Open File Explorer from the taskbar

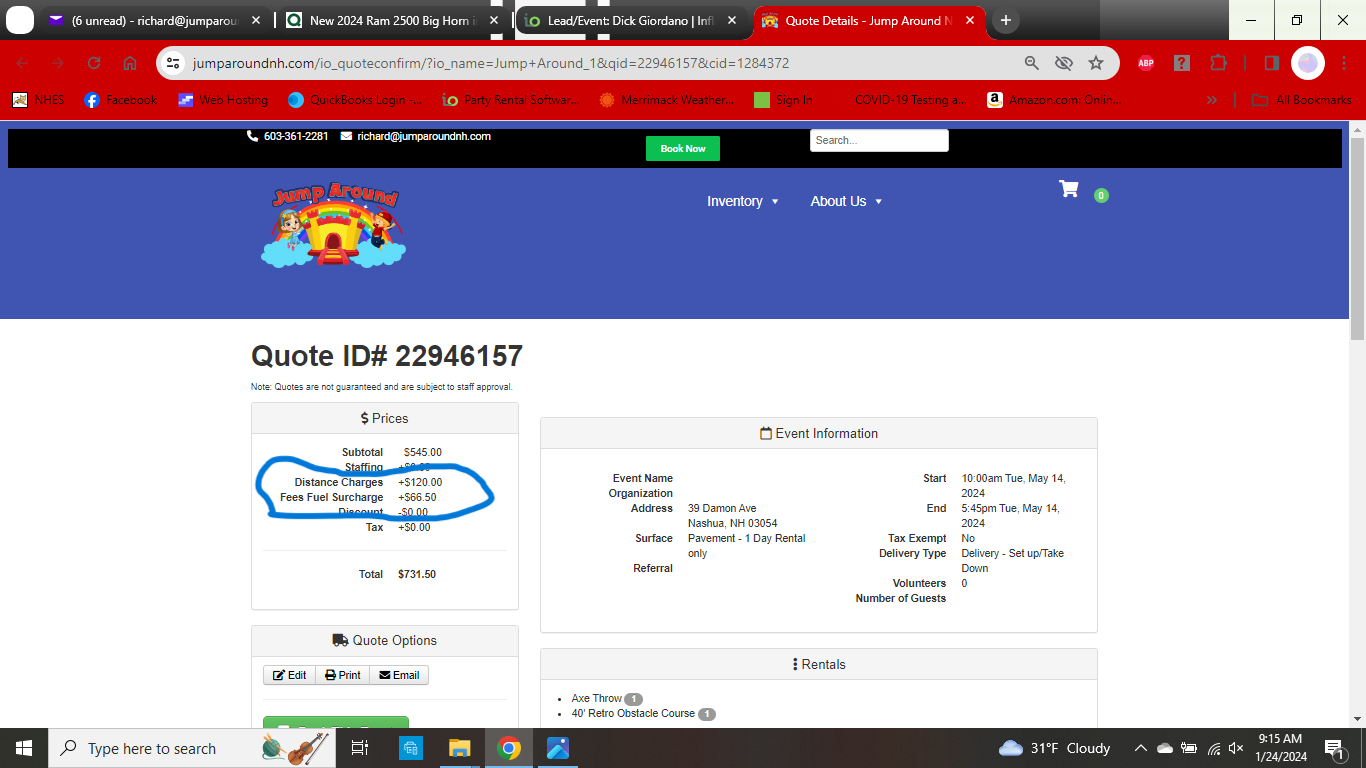tap(459, 748)
